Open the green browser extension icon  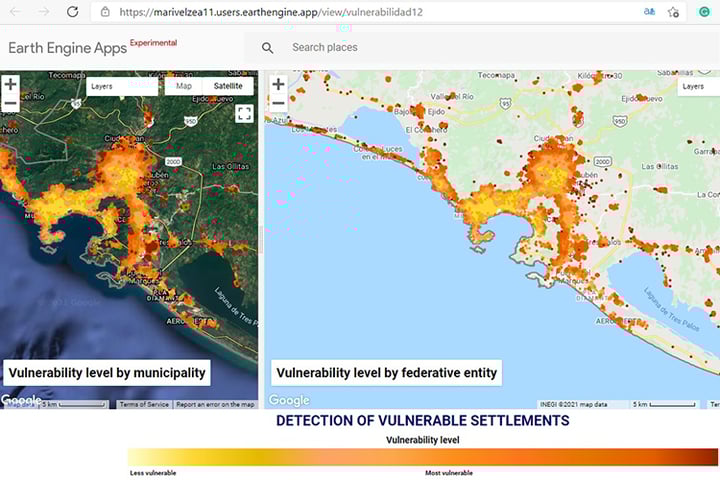click(x=704, y=12)
